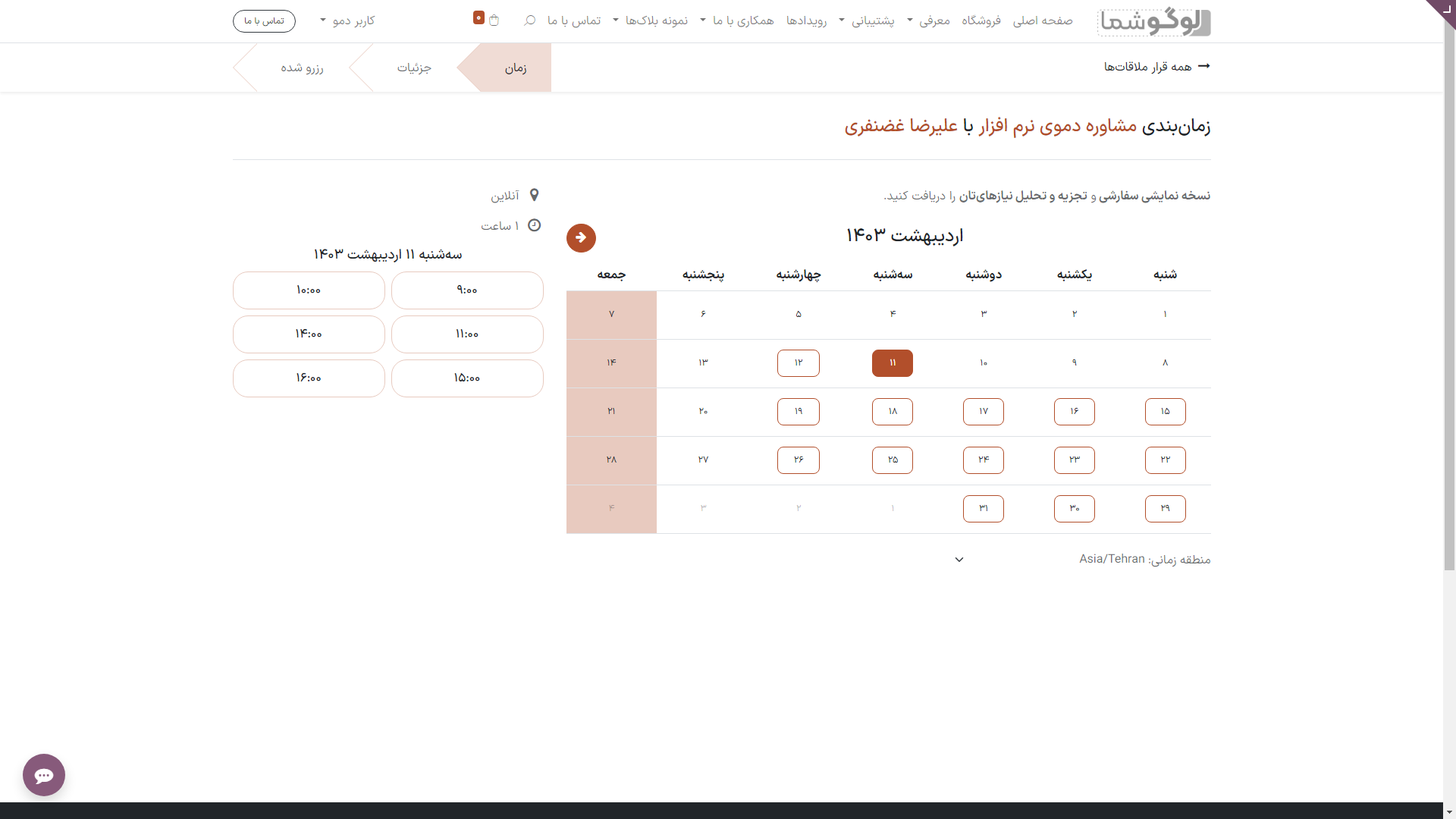1456x819 pixels.
Task: Expand the پشتیبانی menu dropdown
Action: coord(872,20)
